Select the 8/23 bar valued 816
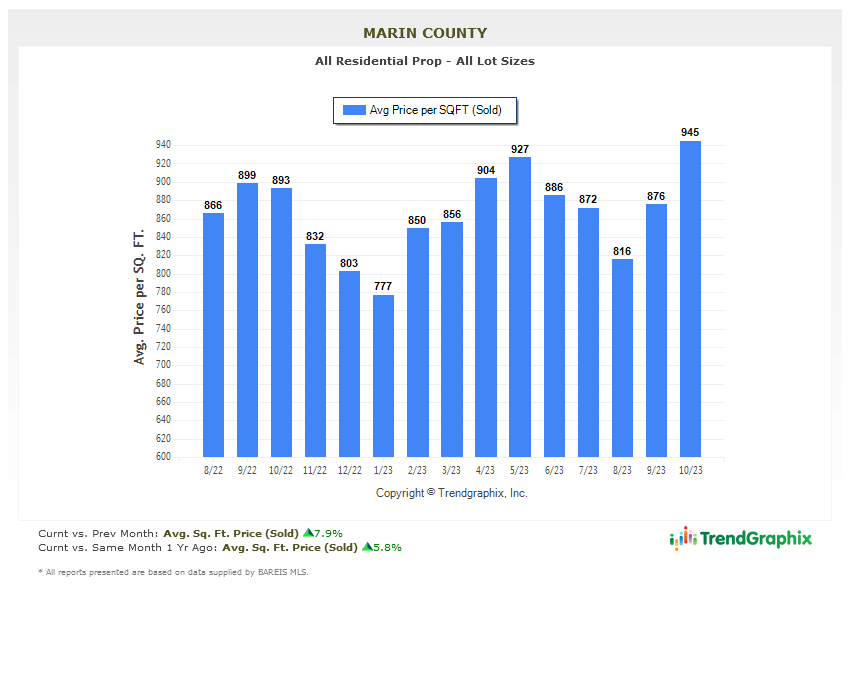The width and height of the screenshot is (850, 700). click(622, 358)
